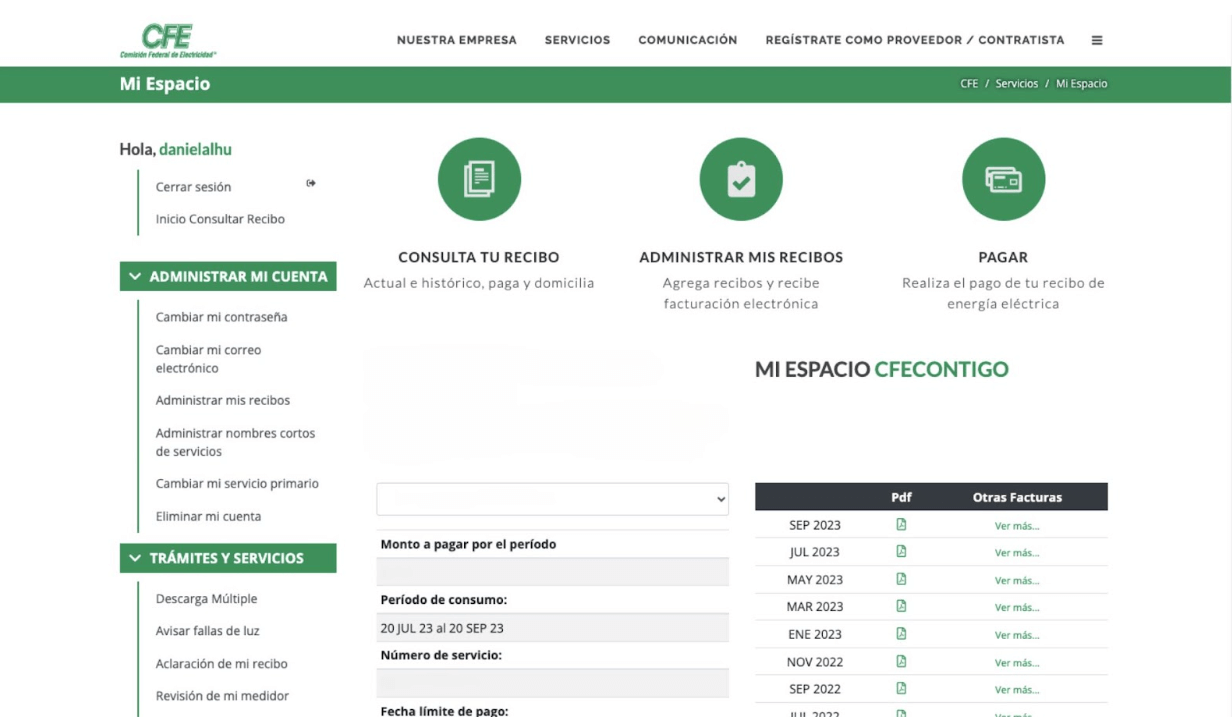Click the Administrar Mis Recibos clipboard icon
Viewport: 1232px width, 720px height.
click(741, 179)
